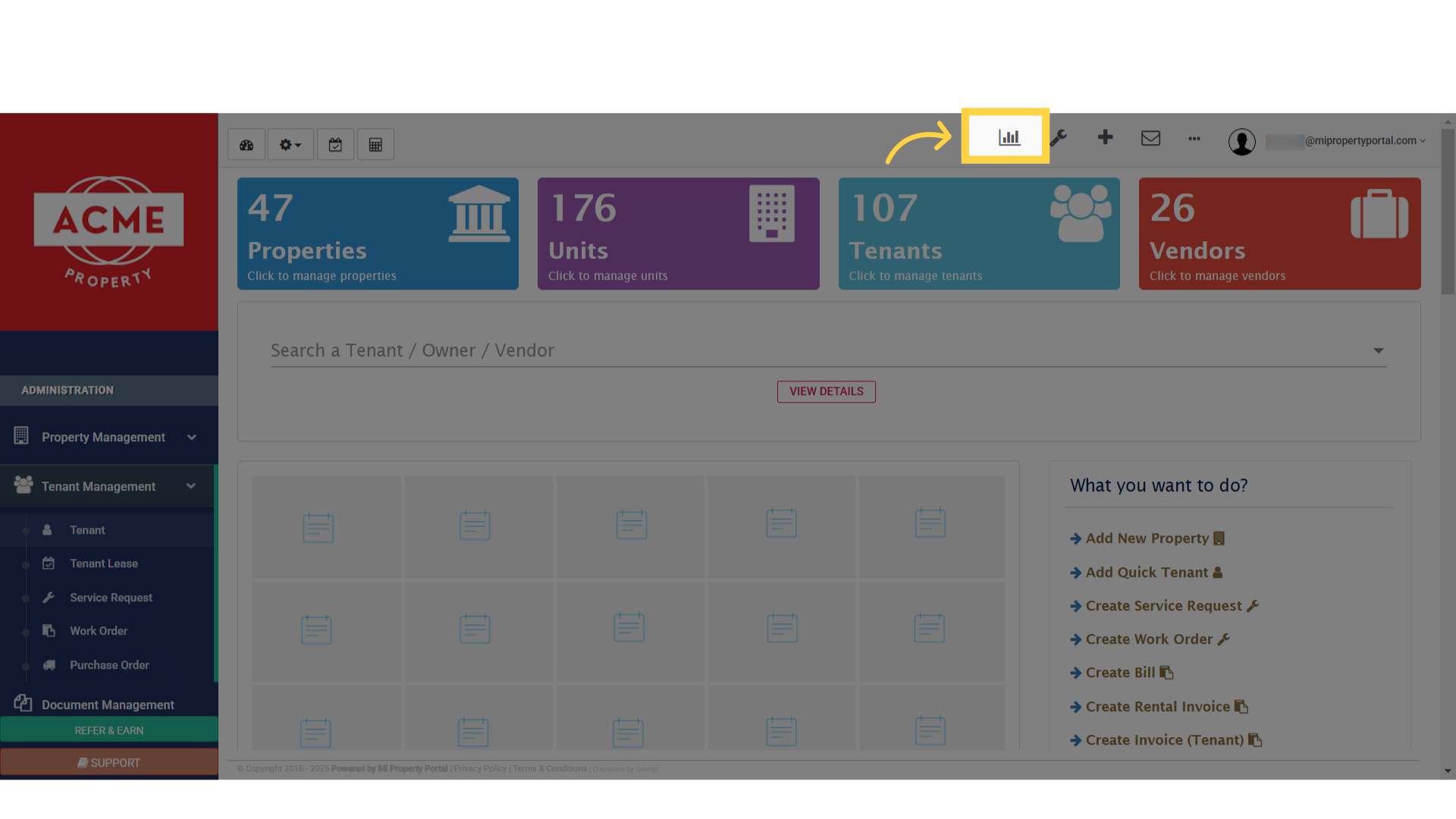Screen dimensions: 1456x819
Task: Click the Create Rental Invoice link
Action: 1159,707
